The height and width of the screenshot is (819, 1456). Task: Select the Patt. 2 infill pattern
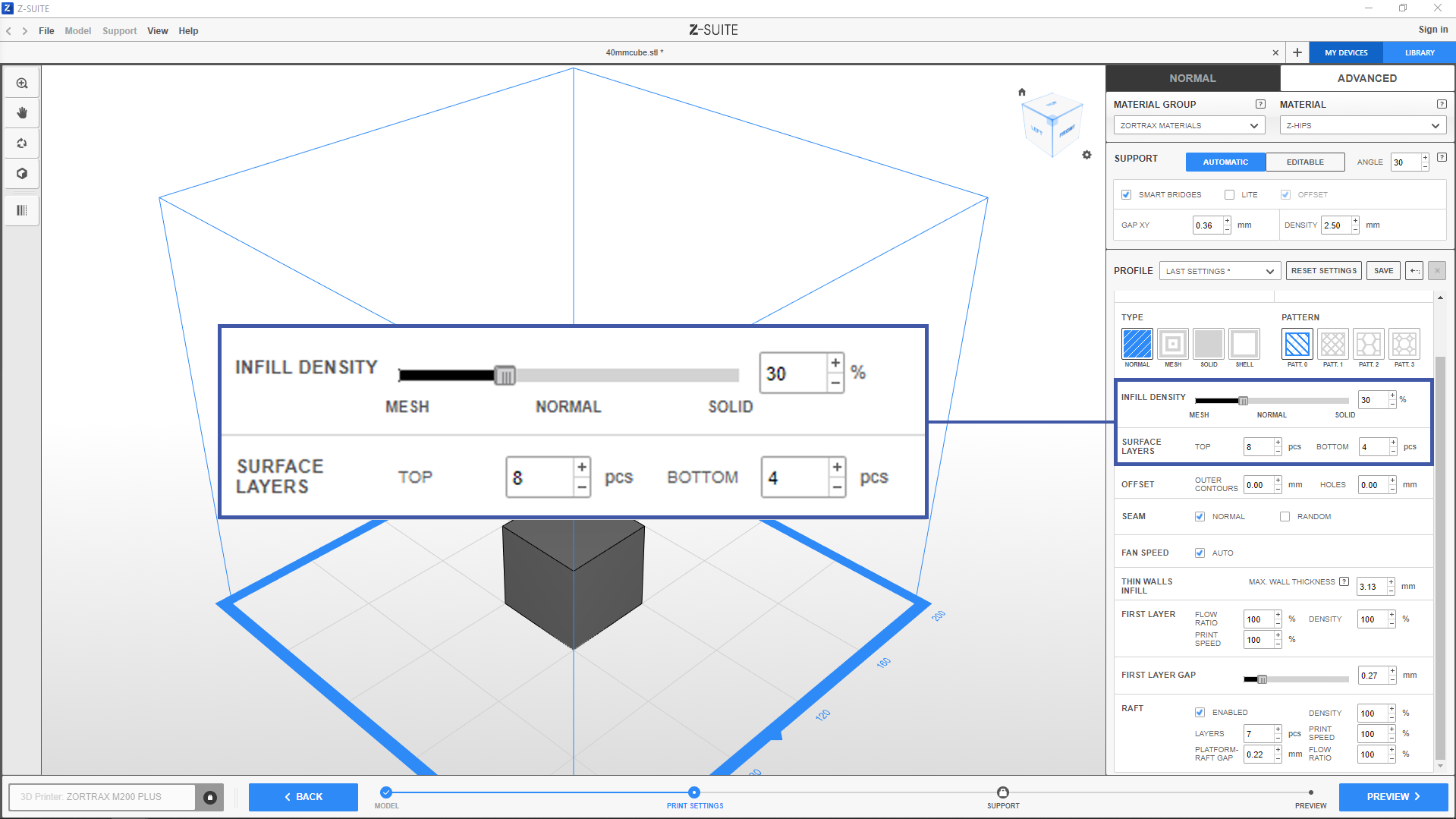pyautogui.click(x=1368, y=344)
